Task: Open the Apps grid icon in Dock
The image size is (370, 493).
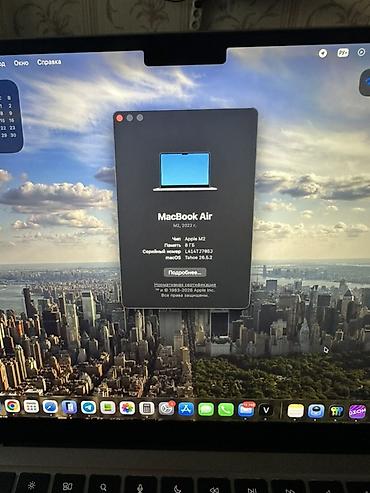Action: [31, 407]
